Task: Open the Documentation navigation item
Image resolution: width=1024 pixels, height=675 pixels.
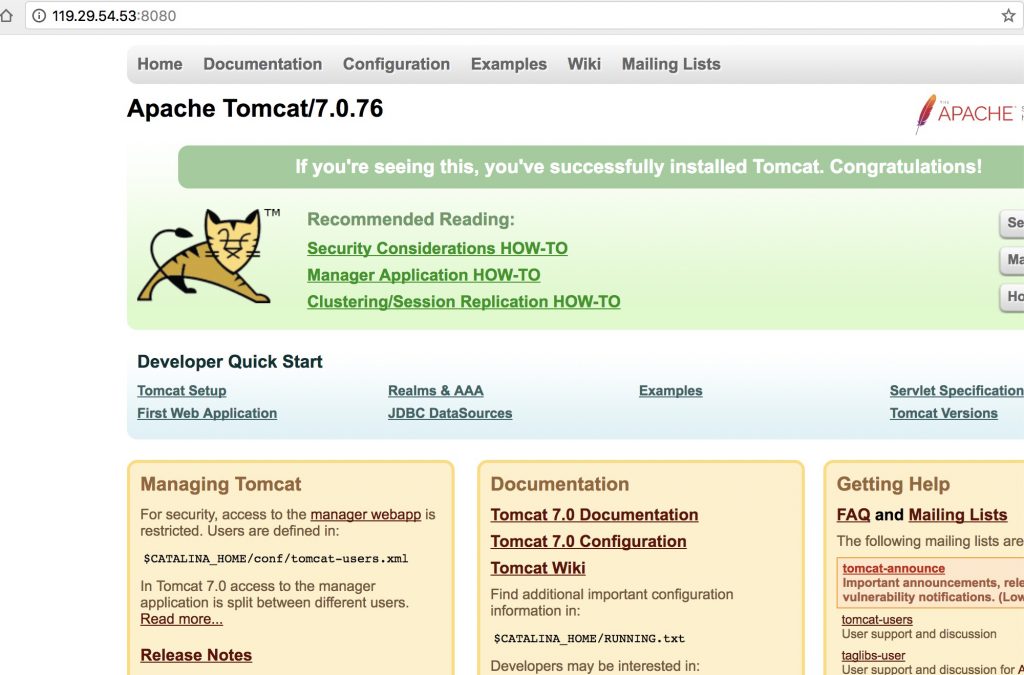Action: (x=262, y=64)
